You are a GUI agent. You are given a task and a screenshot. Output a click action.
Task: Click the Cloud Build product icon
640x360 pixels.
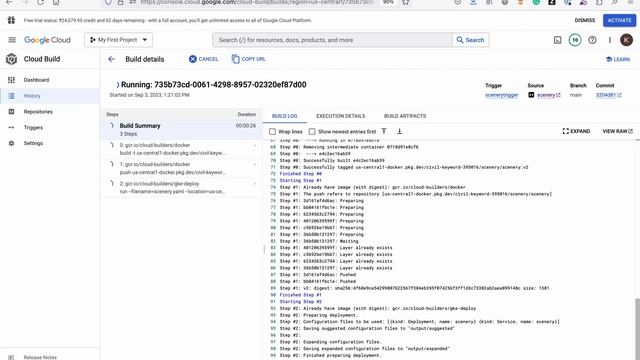(11, 59)
